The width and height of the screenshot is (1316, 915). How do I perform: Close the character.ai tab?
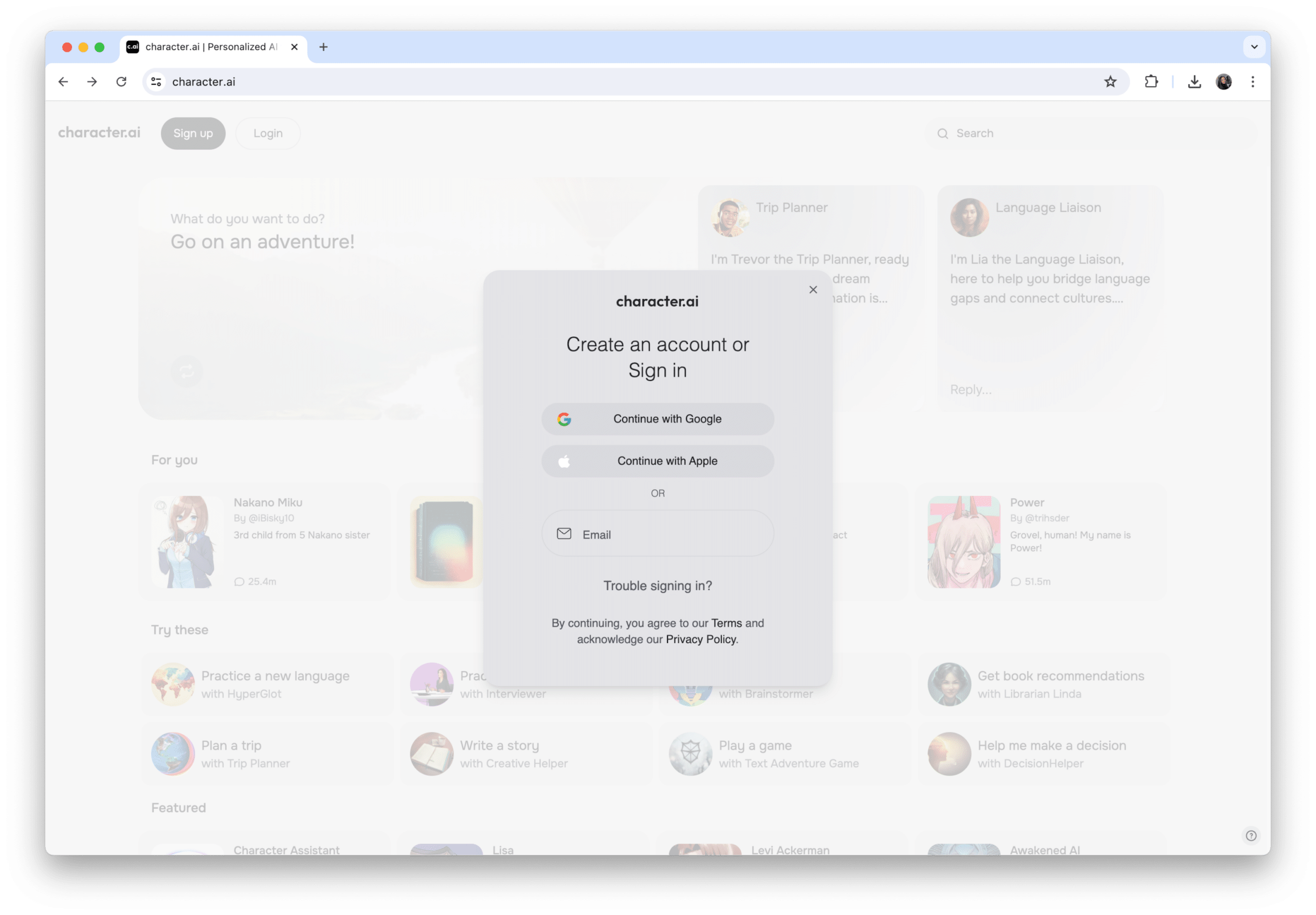(294, 47)
